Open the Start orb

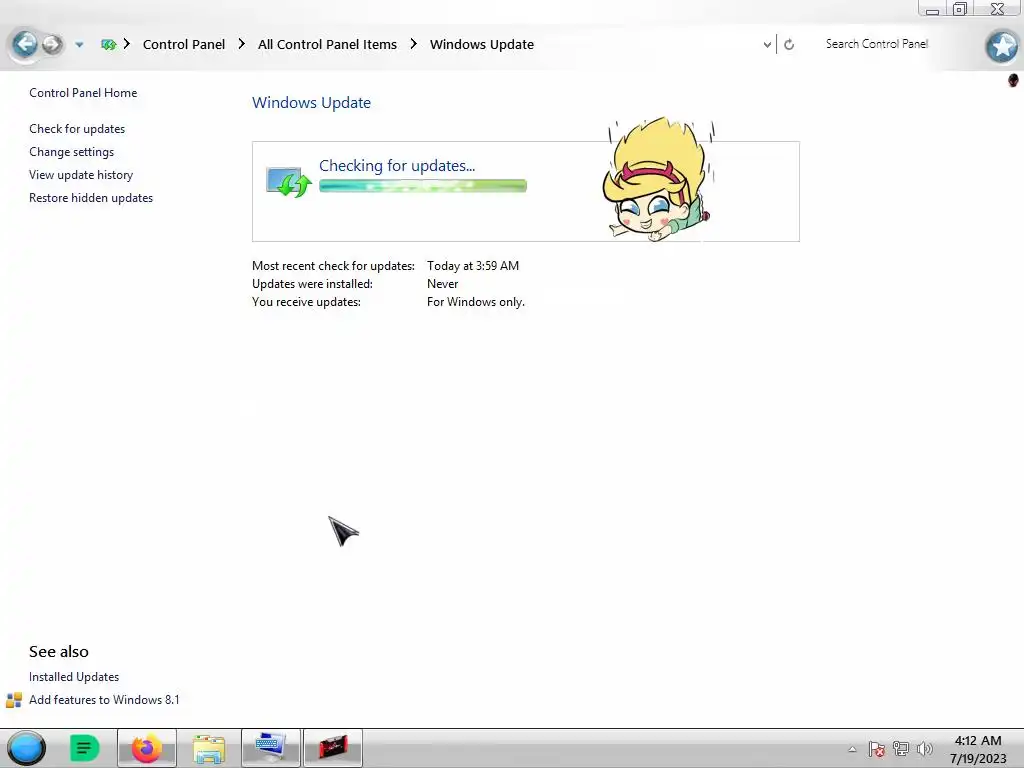pyautogui.click(x=26, y=748)
